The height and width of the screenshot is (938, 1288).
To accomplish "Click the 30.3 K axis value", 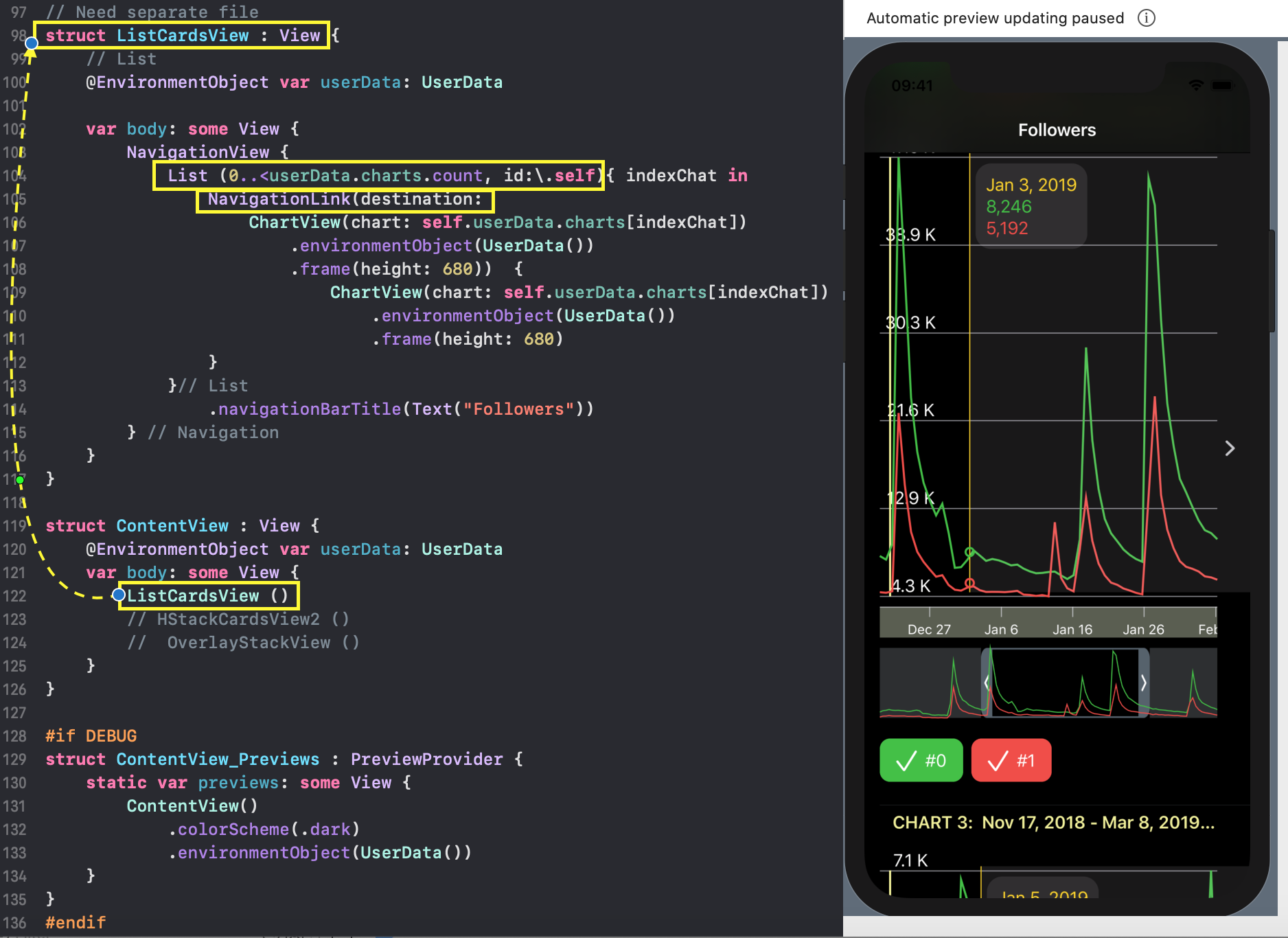I will pyautogui.click(x=911, y=323).
